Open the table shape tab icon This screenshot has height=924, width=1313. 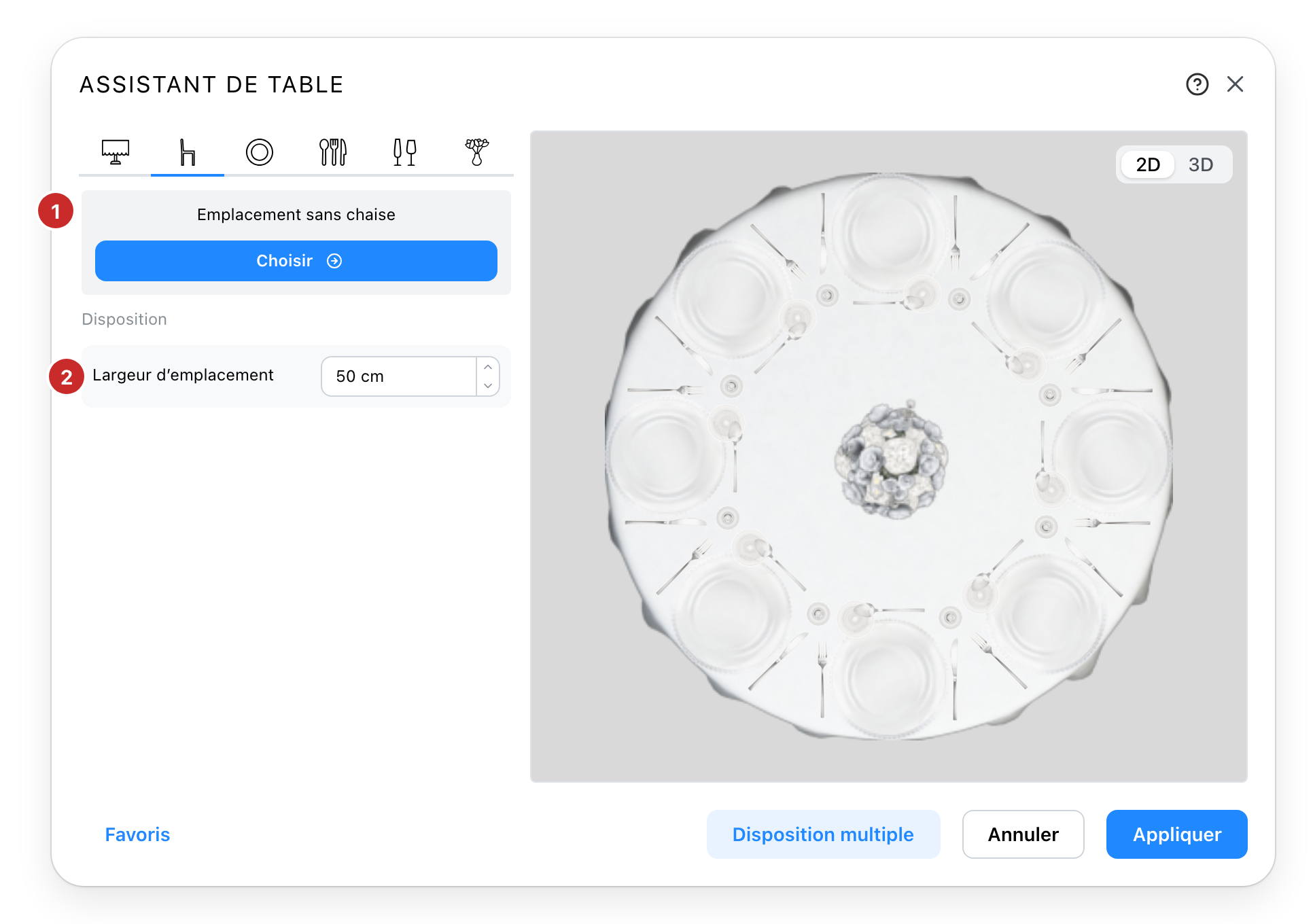pos(116,152)
